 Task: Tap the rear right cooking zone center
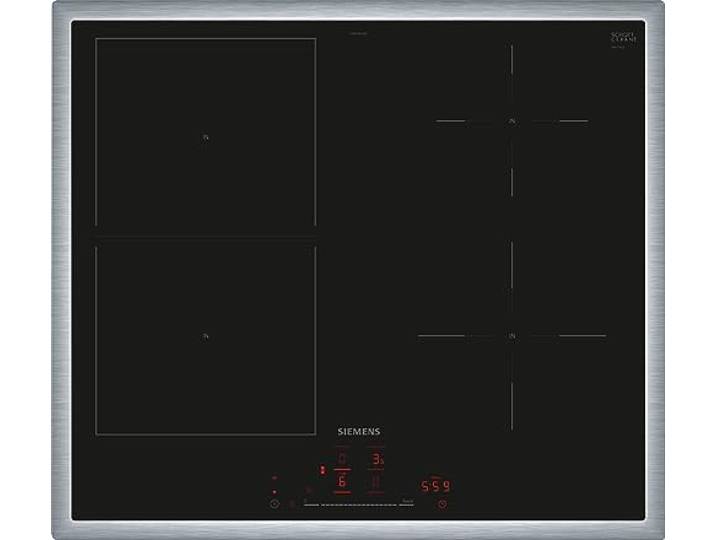pos(512,121)
